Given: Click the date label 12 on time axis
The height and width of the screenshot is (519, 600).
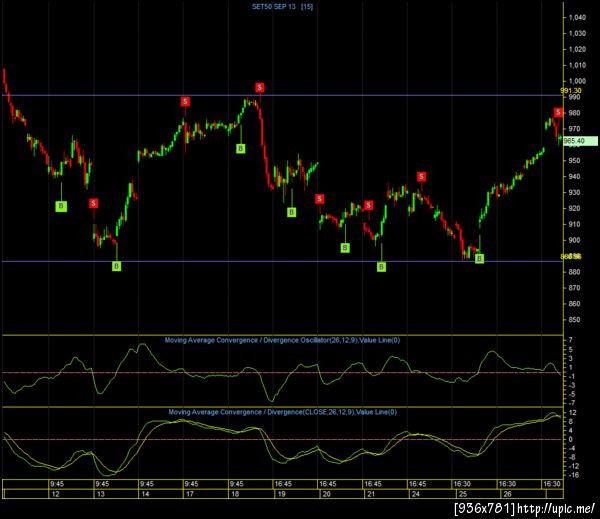Looking at the screenshot, I should click(56, 494).
